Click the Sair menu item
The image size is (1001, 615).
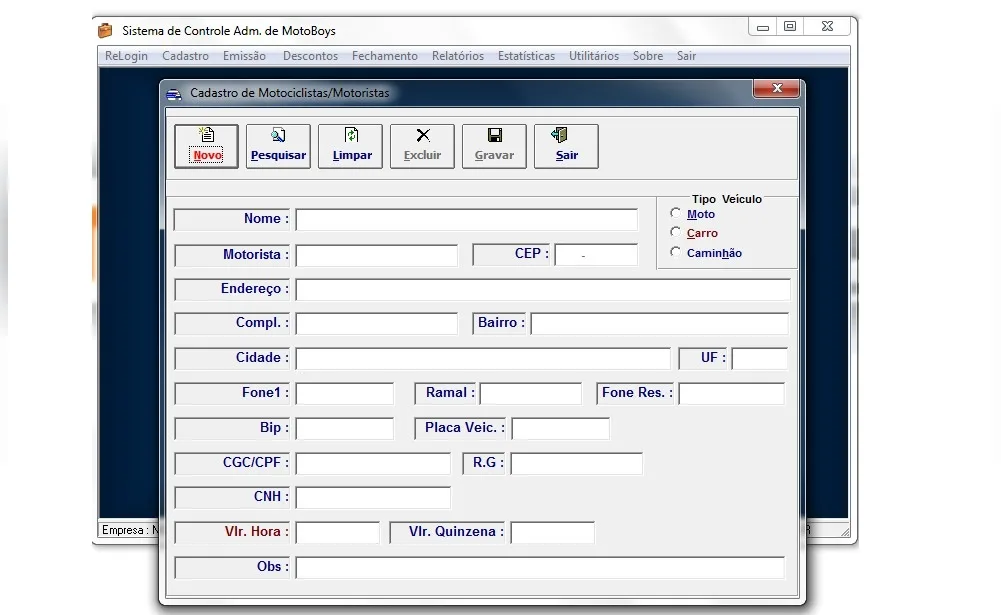[x=686, y=56]
